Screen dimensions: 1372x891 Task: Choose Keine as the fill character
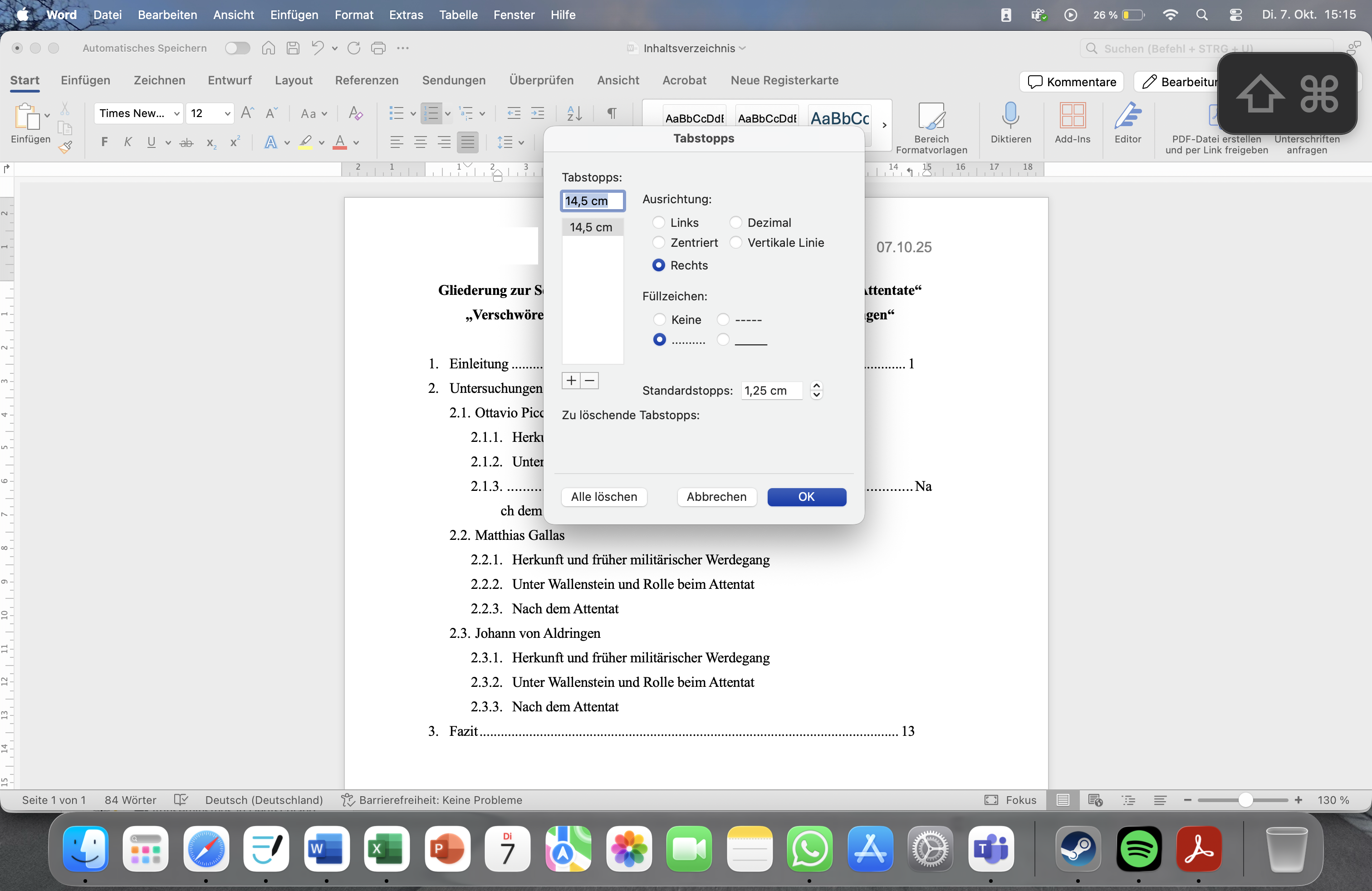tap(660, 319)
